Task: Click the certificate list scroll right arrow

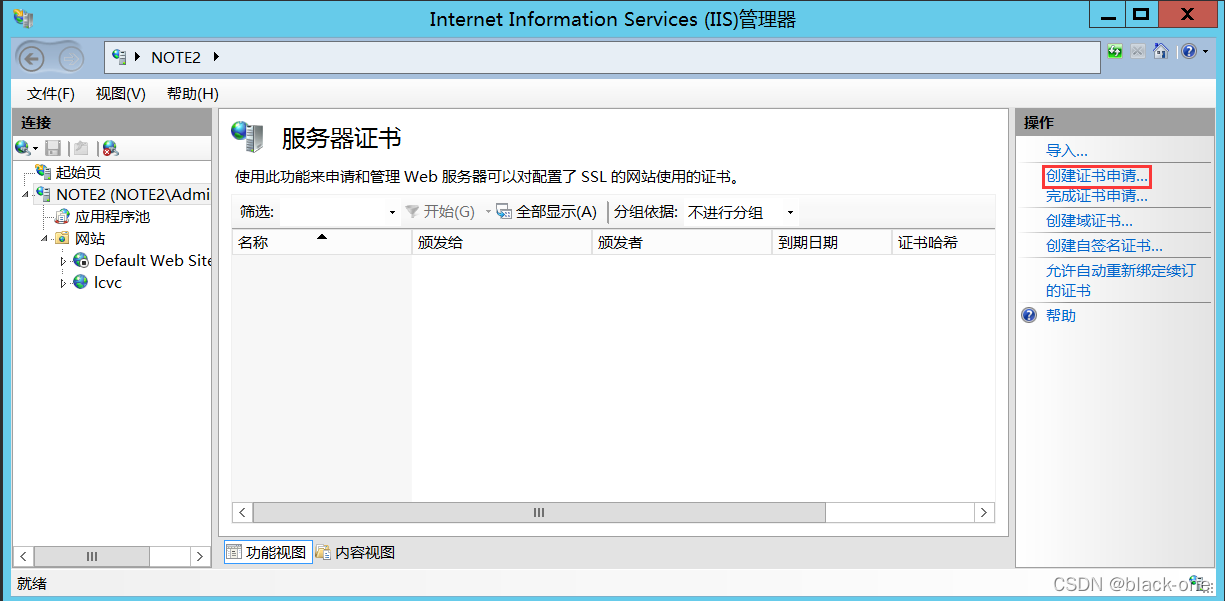Action: pos(984,512)
